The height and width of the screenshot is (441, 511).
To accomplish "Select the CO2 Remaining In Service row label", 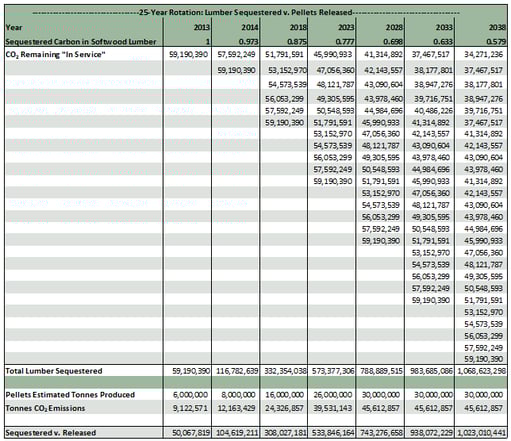I will (55, 55).
